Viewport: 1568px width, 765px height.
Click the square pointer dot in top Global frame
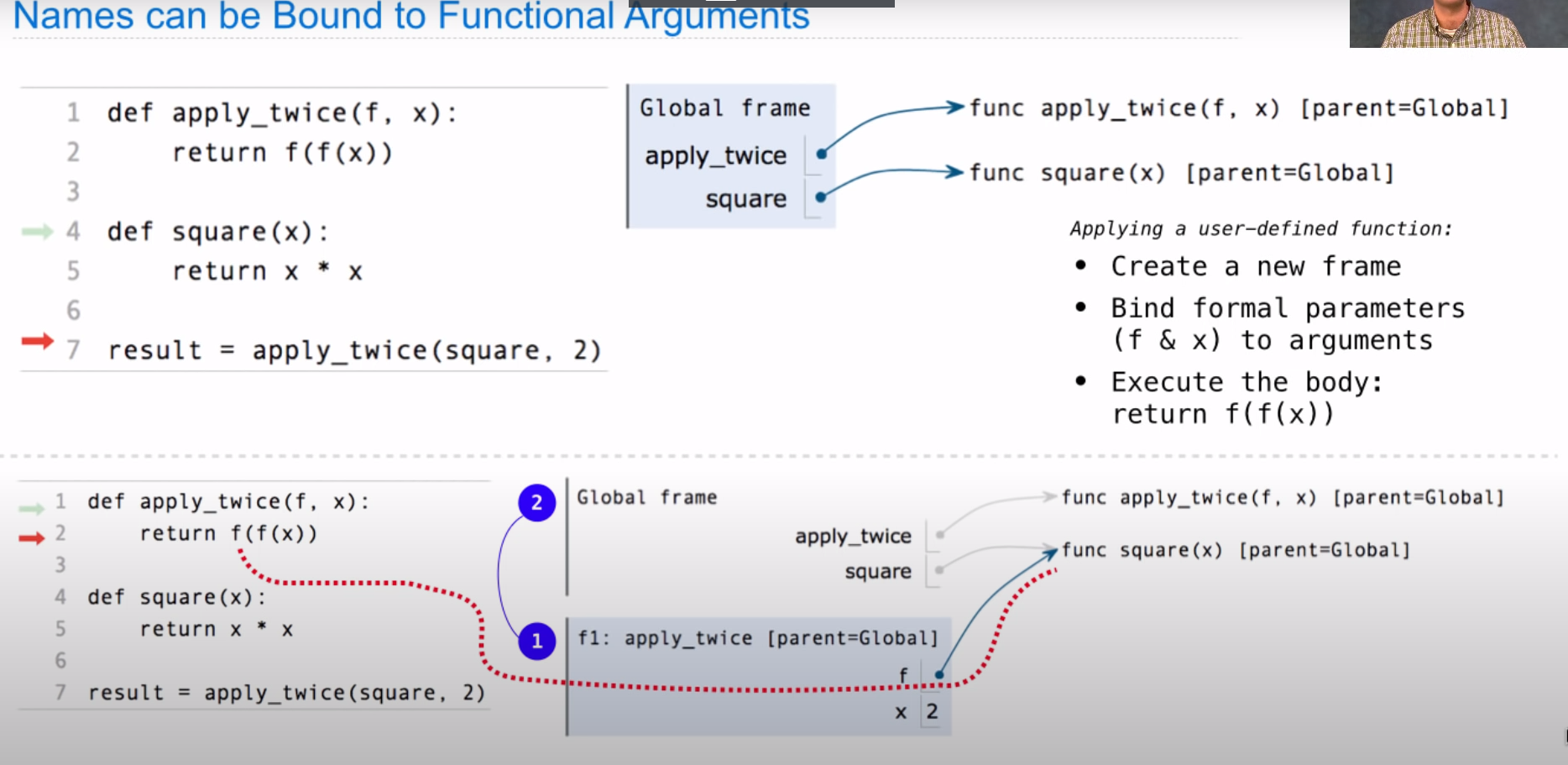821,197
